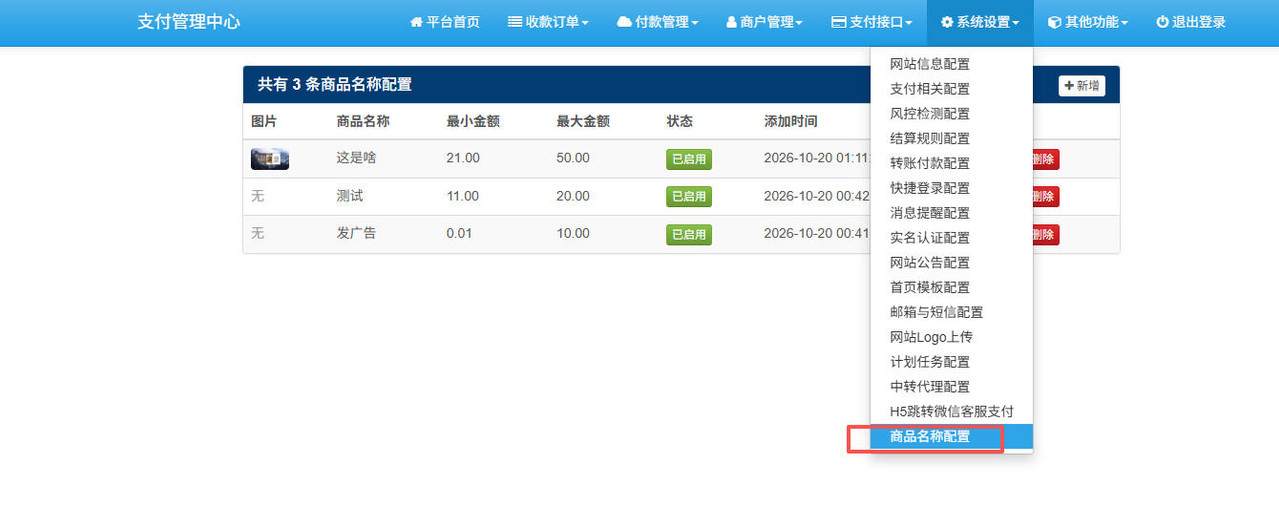This screenshot has width=1279, height=507.
Task: Open 风控检测配置 from dropdown
Action: 951,114
